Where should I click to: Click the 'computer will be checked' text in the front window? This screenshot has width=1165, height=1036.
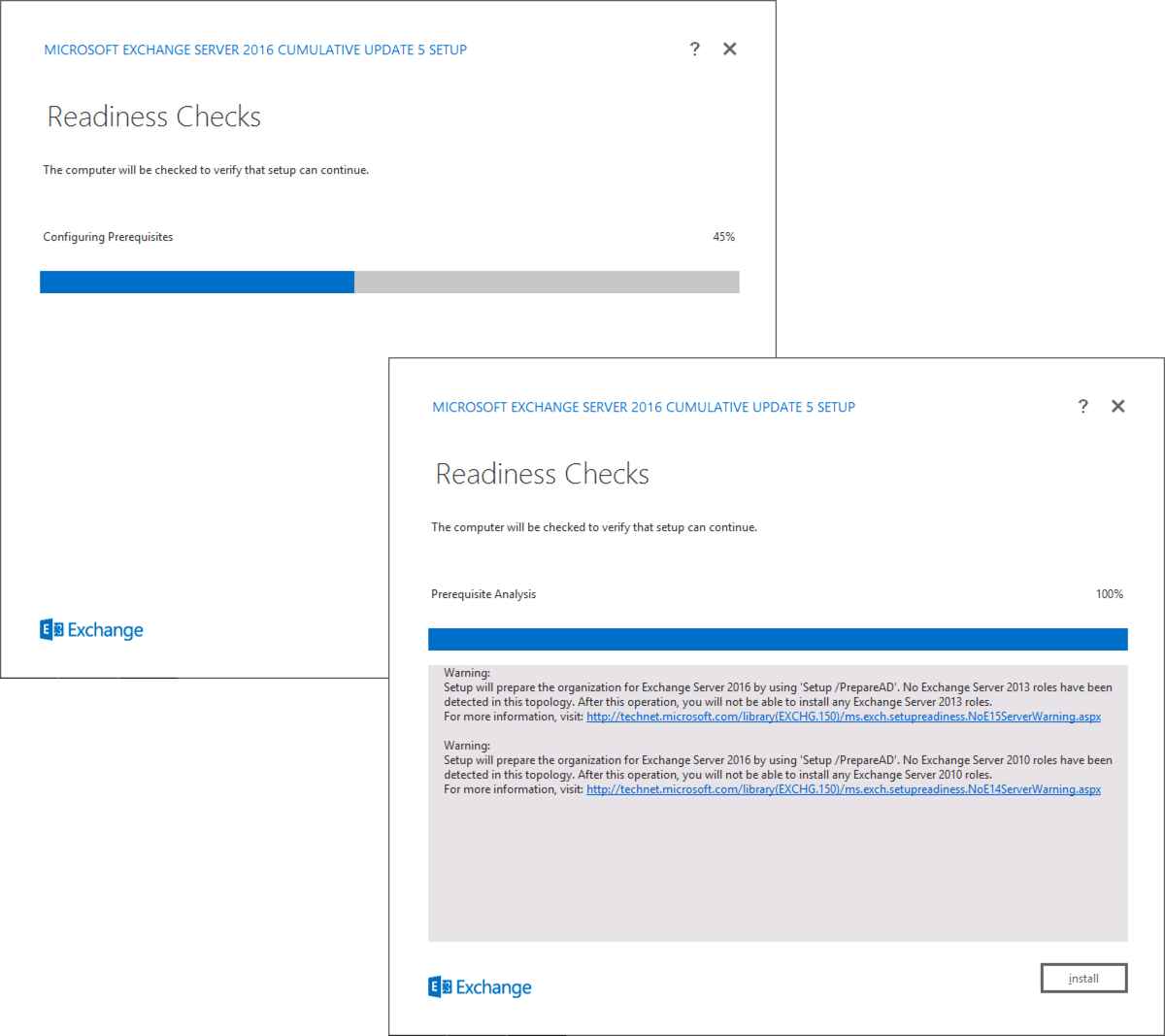[x=594, y=527]
